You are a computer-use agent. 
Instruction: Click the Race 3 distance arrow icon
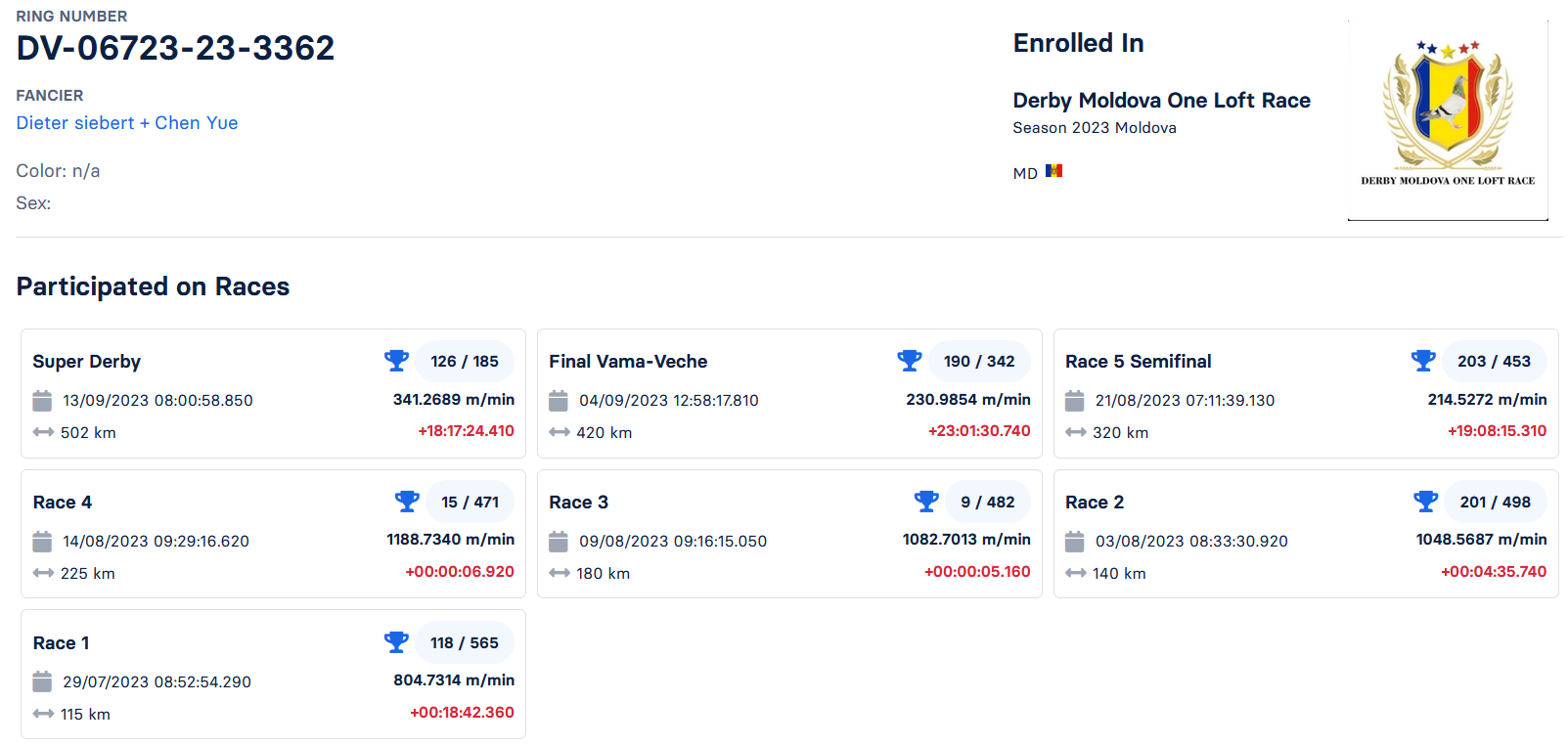[x=560, y=573]
